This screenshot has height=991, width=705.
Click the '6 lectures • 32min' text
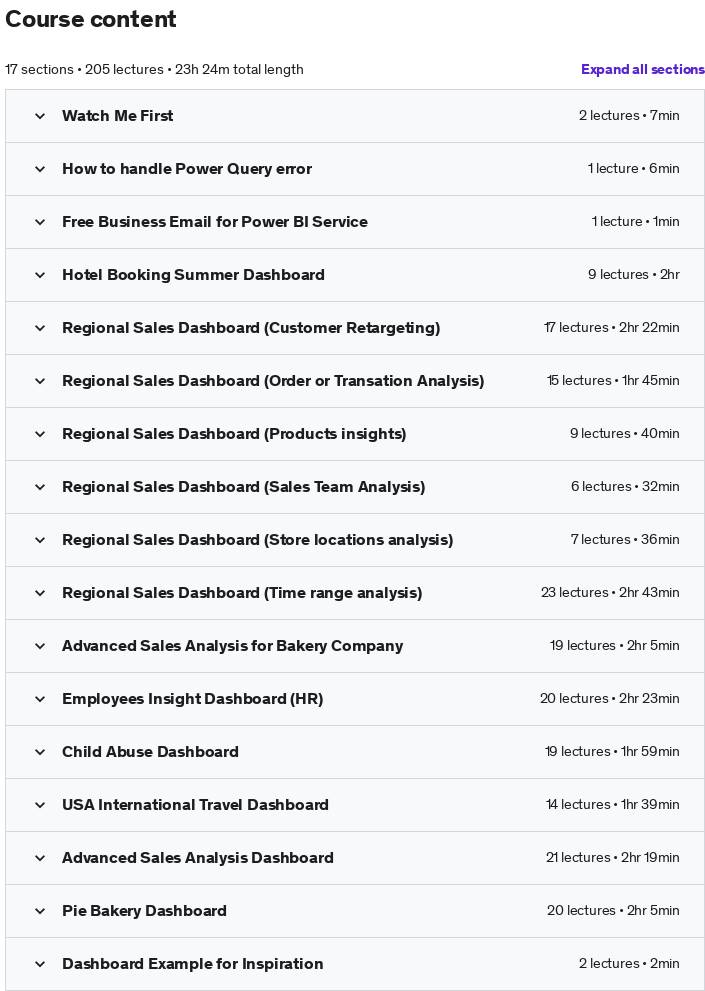click(625, 487)
